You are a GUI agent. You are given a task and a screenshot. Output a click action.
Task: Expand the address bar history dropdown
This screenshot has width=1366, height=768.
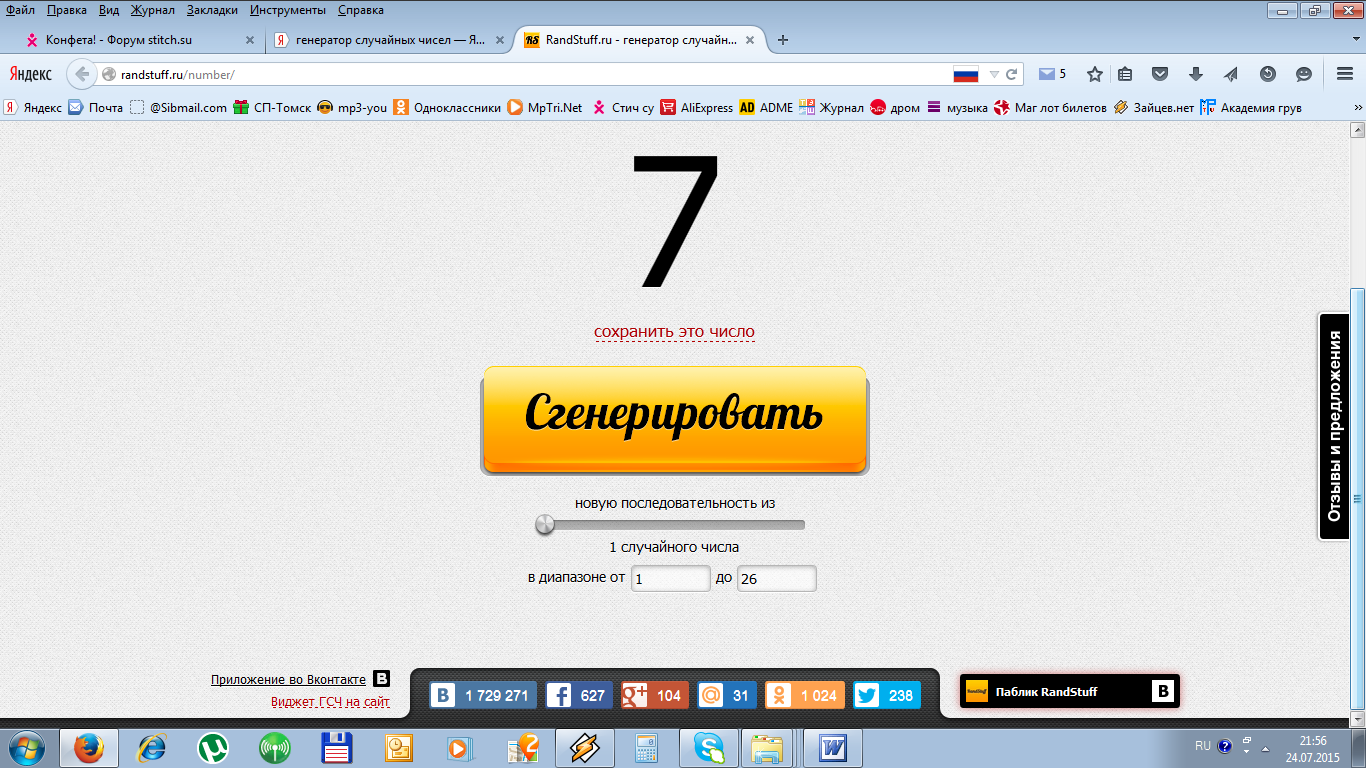pyautogui.click(x=994, y=74)
